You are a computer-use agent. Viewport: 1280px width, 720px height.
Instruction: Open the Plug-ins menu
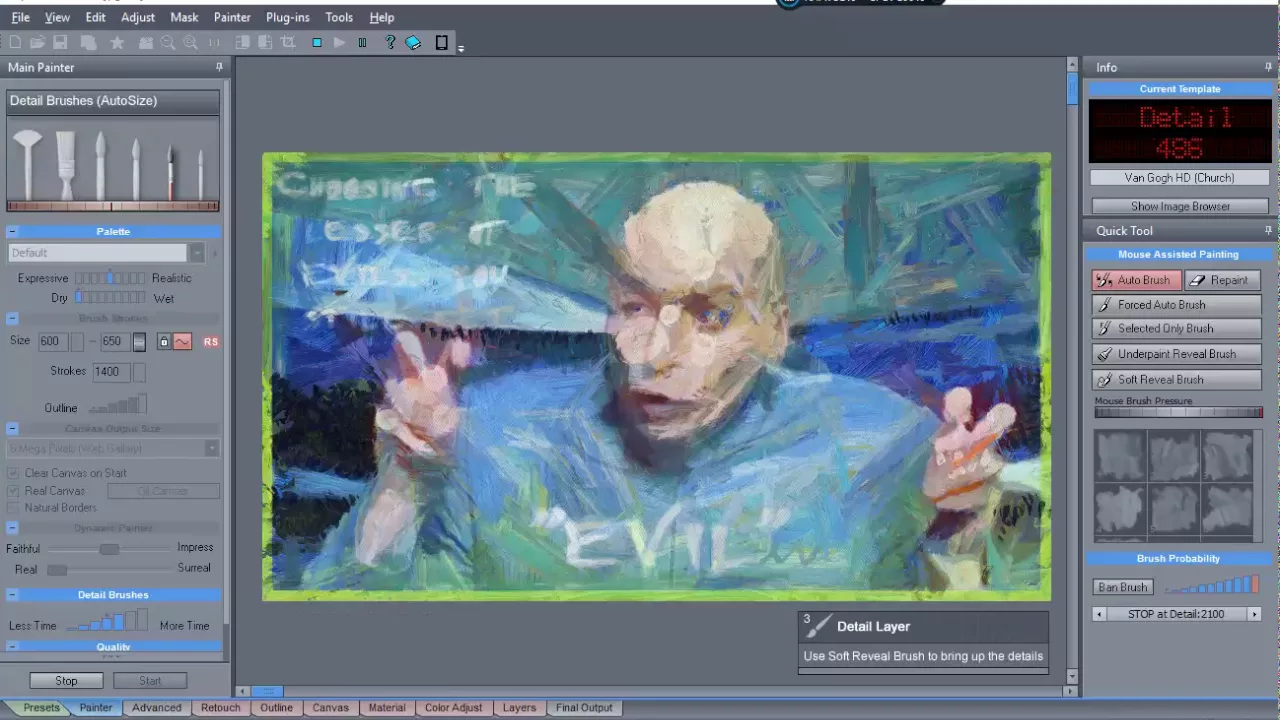click(x=288, y=17)
